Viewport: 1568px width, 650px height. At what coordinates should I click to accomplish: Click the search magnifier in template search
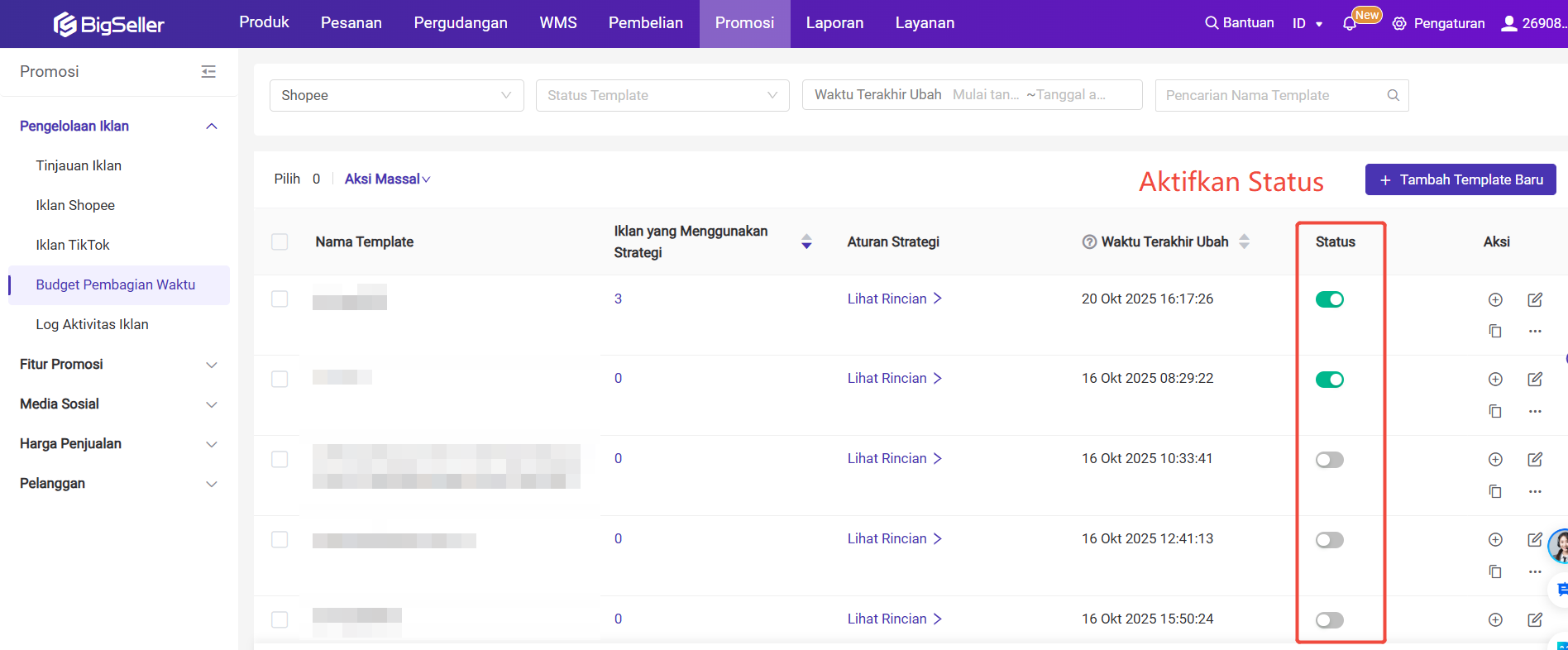pyautogui.click(x=1394, y=95)
